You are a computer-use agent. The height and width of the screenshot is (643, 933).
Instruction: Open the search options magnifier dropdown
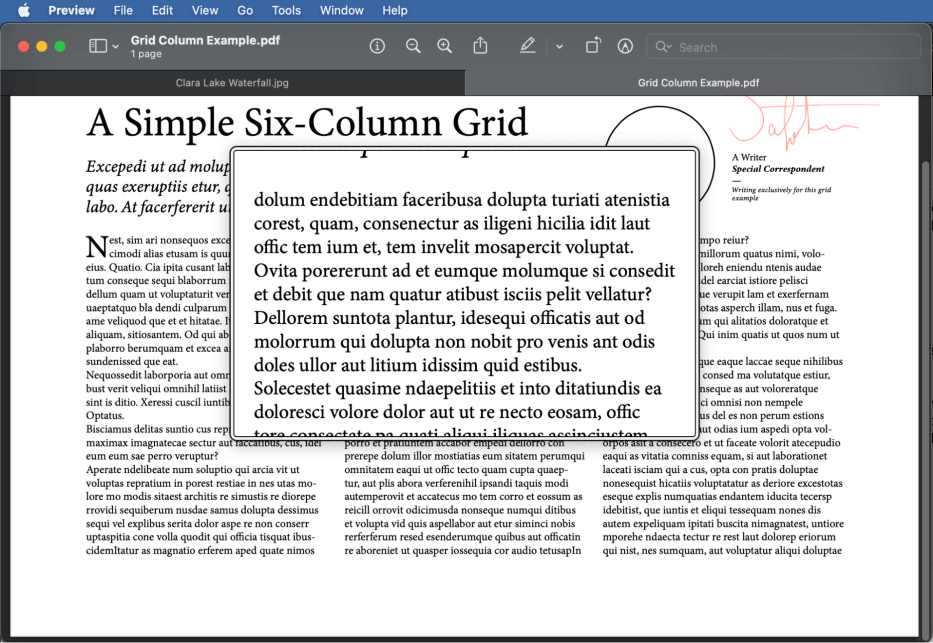663,46
